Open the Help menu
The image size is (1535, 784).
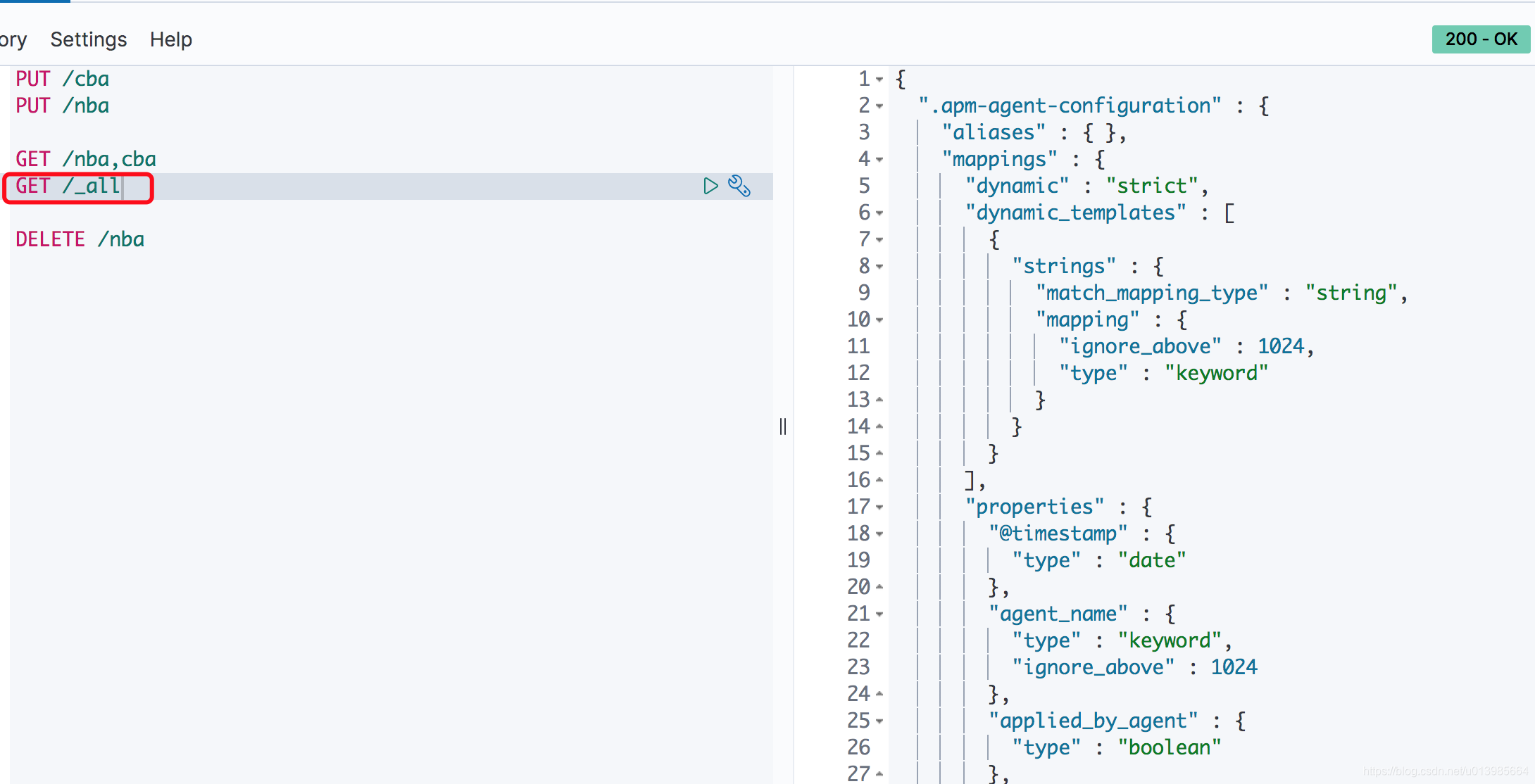171,39
